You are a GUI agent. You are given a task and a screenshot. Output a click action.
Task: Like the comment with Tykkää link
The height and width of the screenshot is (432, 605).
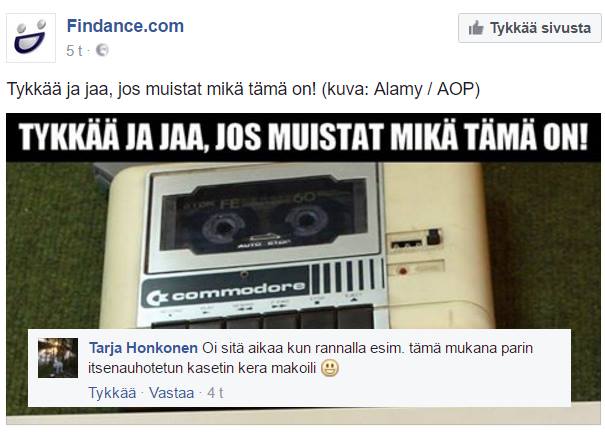click(112, 393)
